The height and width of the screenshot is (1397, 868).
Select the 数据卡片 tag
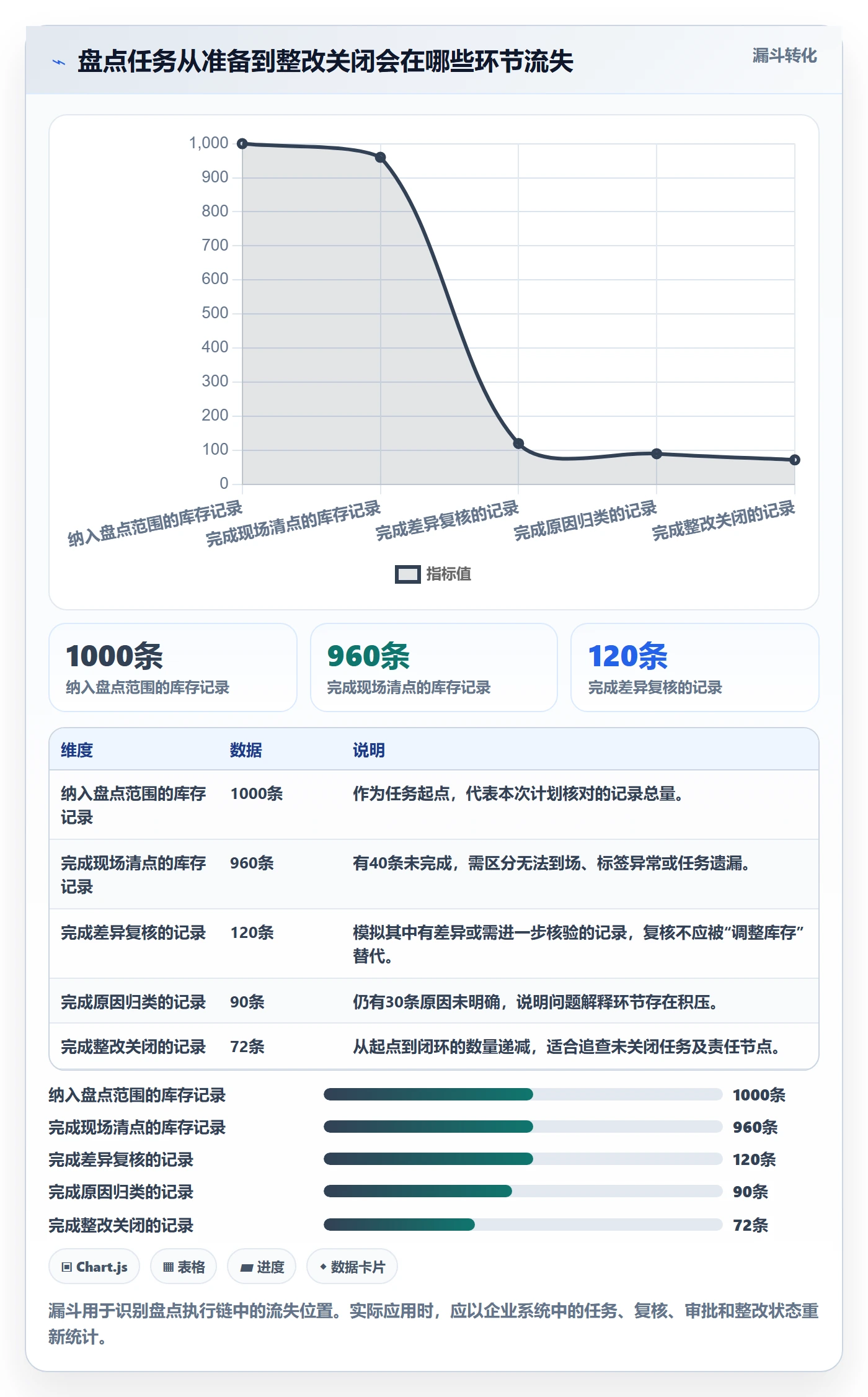tap(352, 1267)
